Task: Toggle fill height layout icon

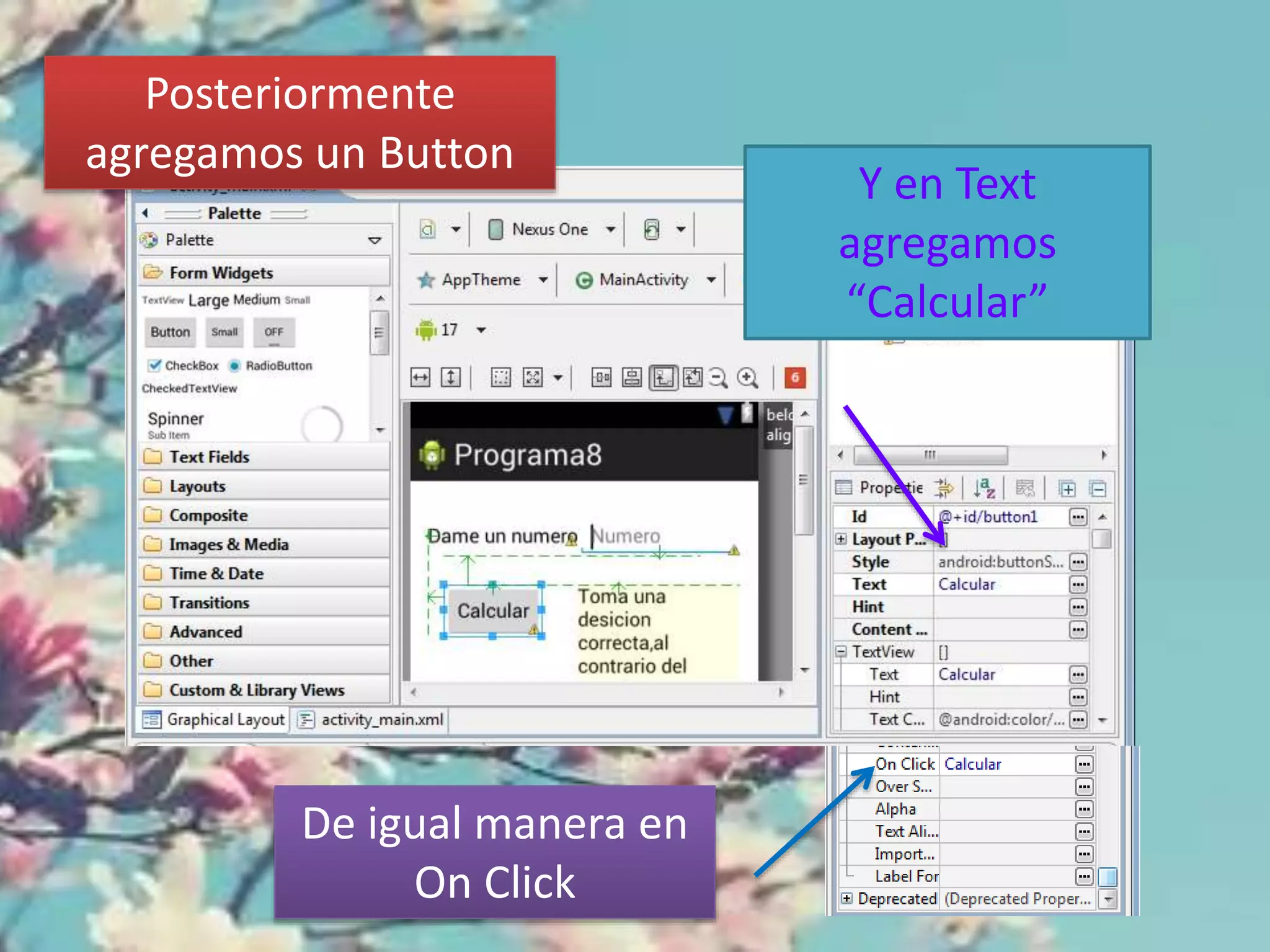Action: pyautogui.click(x=451, y=377)
